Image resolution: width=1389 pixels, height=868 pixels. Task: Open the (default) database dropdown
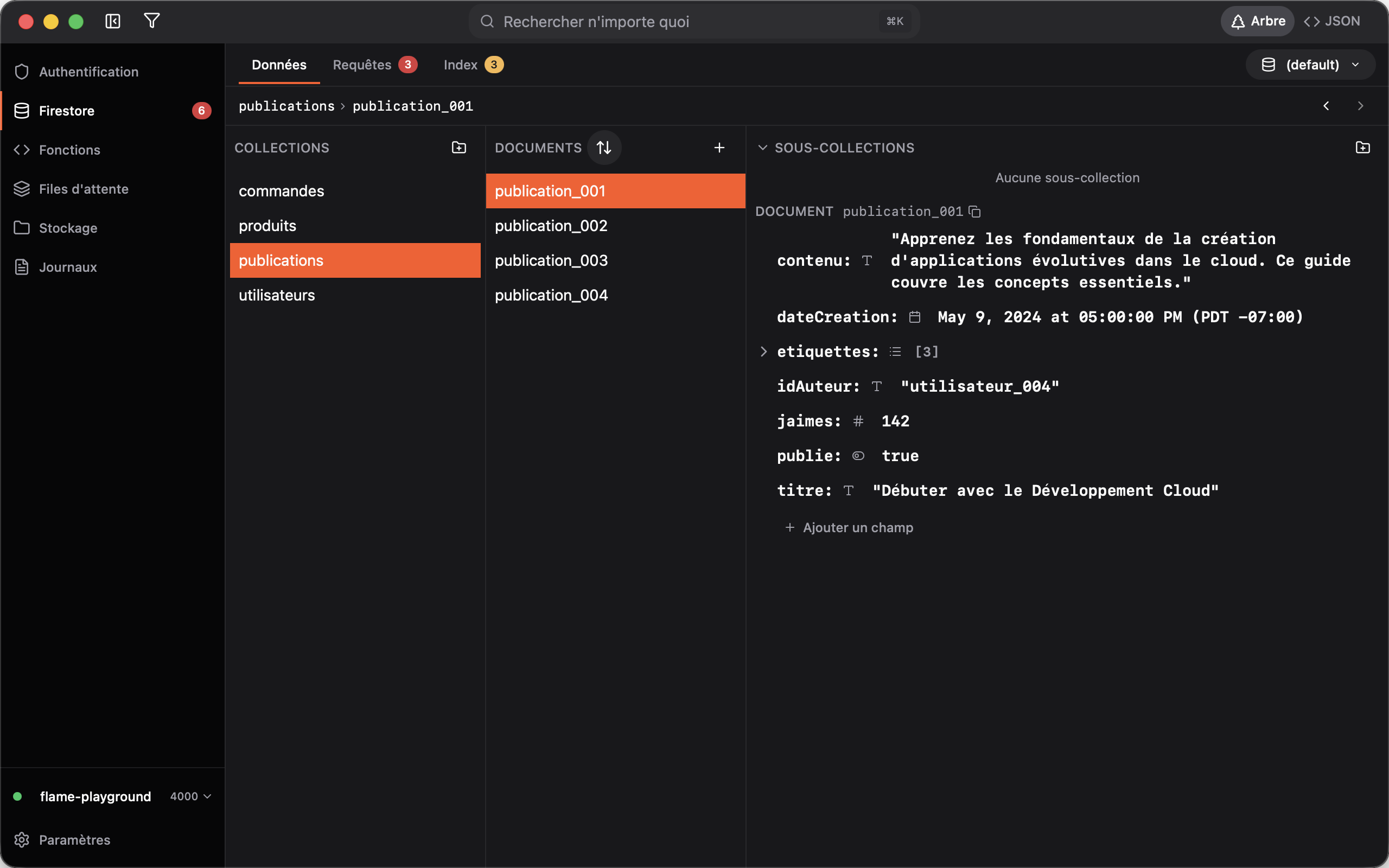1311,65
